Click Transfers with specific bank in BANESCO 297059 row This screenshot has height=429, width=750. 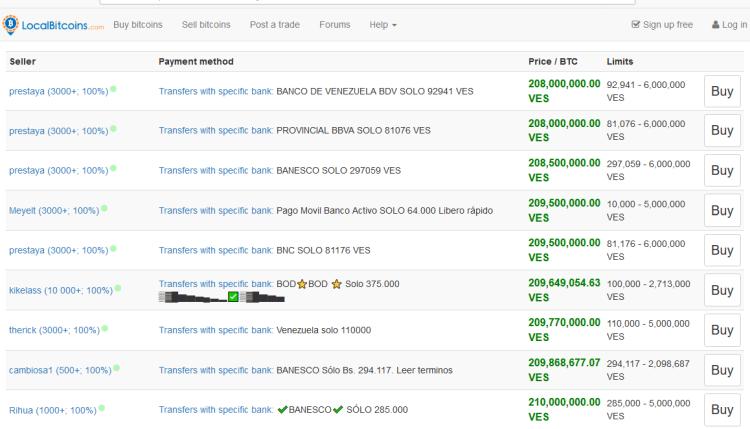[216, 171]
